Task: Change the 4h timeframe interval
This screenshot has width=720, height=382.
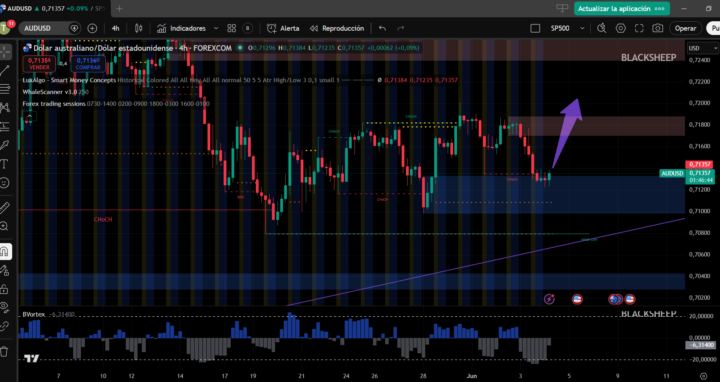Action: 115,28
